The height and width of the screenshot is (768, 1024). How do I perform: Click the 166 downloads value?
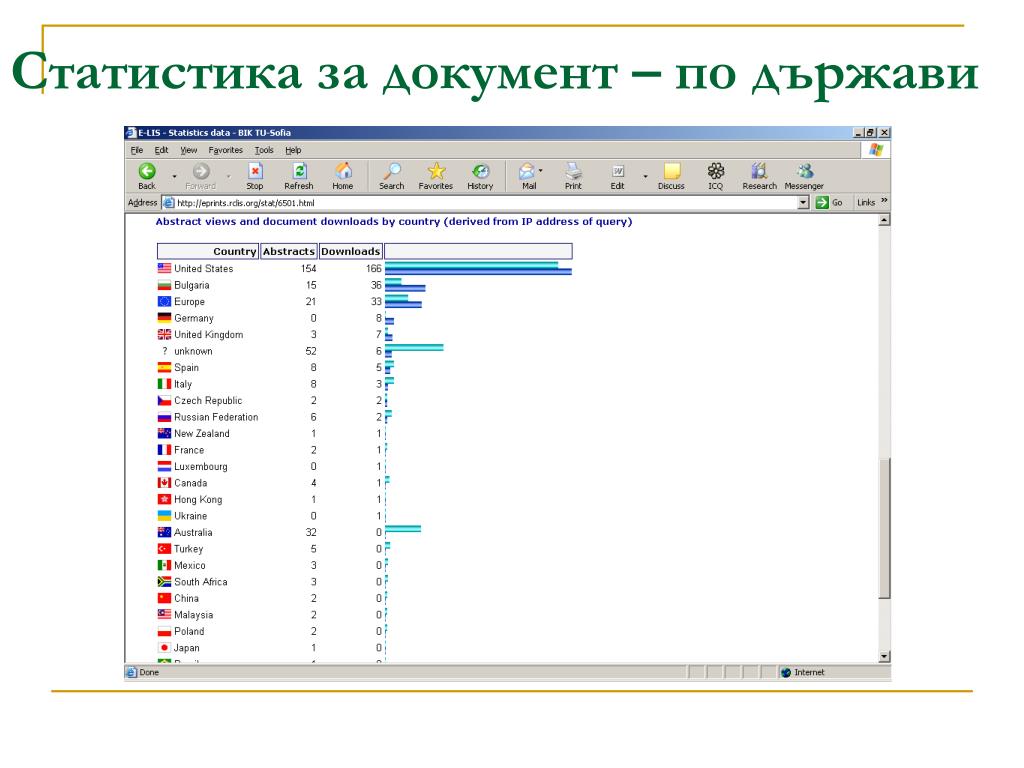pos(374,268)
